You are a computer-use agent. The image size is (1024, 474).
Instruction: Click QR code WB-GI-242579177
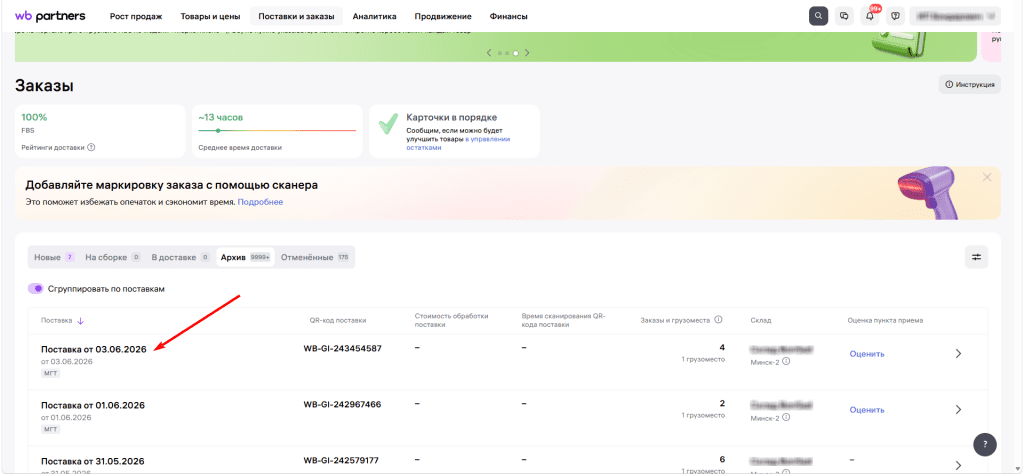coord(341,460)
